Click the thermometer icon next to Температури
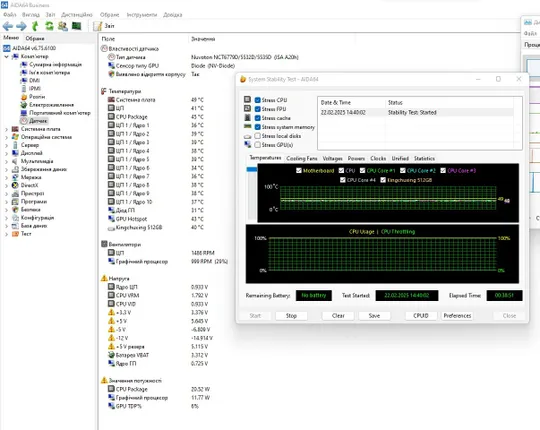540x430 pixels. point(104,91)
